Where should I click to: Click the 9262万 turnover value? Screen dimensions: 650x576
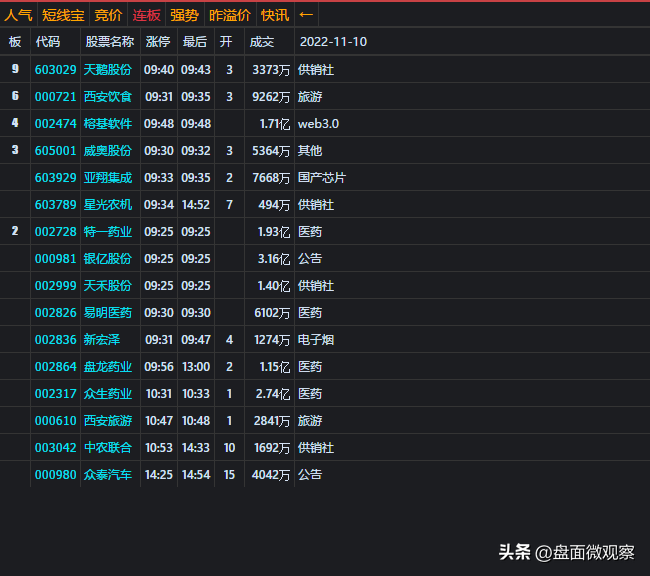tap(271, 97)
